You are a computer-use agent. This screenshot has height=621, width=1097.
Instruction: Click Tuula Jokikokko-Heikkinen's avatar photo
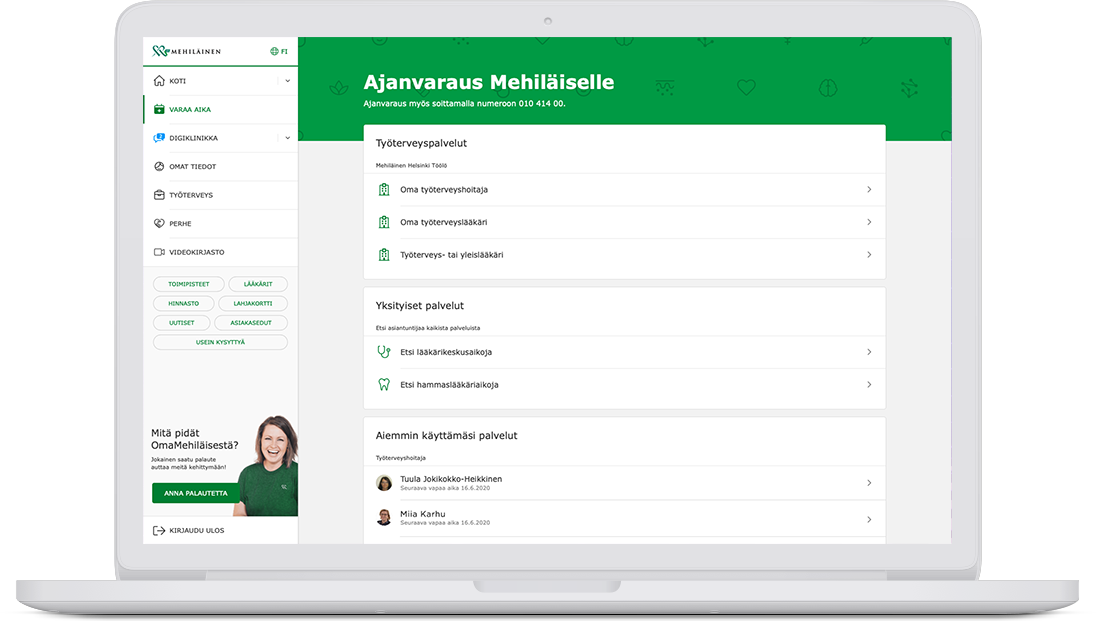[383, 483]
